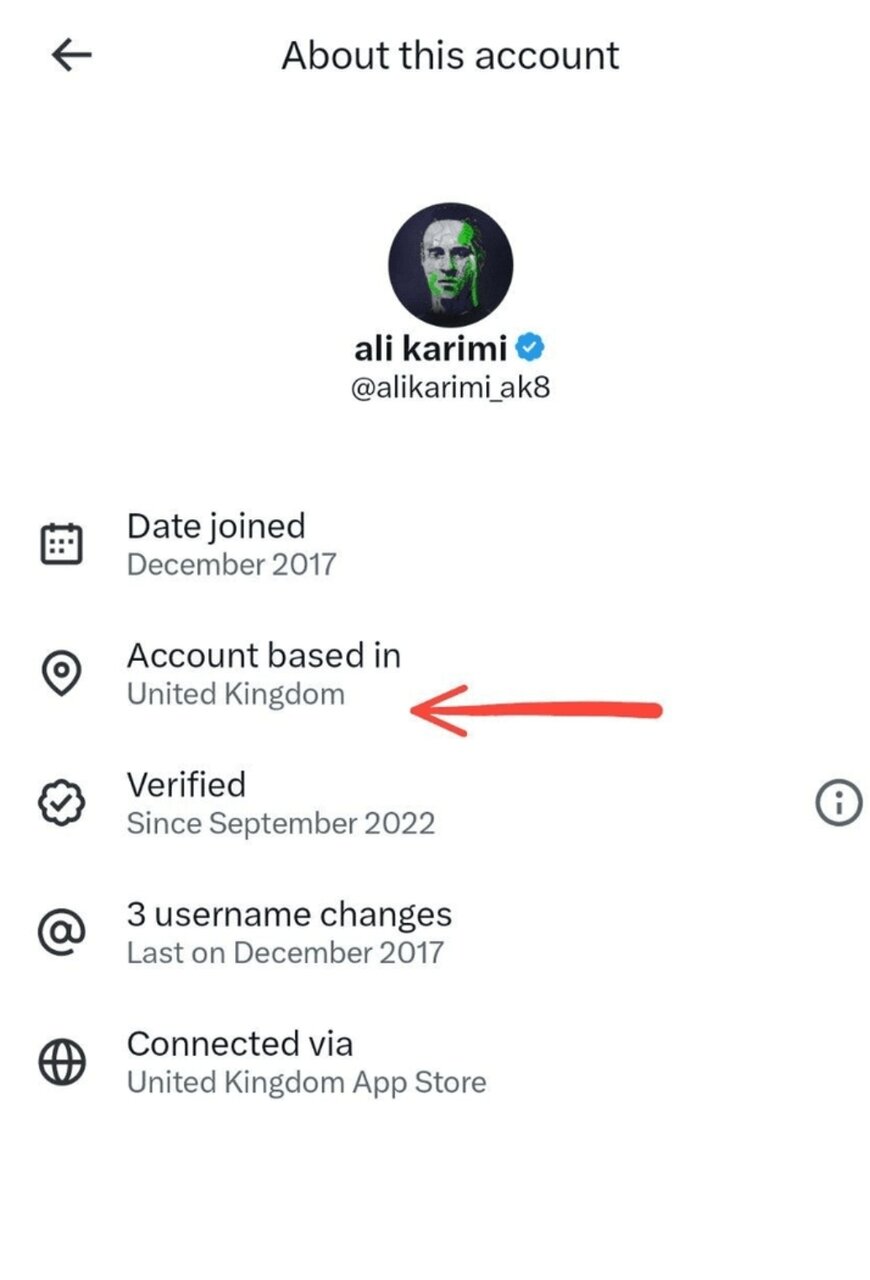Click the calendar icon beside Date joined
Viewport: 870px width, 1280px height.
coord(62,545)
